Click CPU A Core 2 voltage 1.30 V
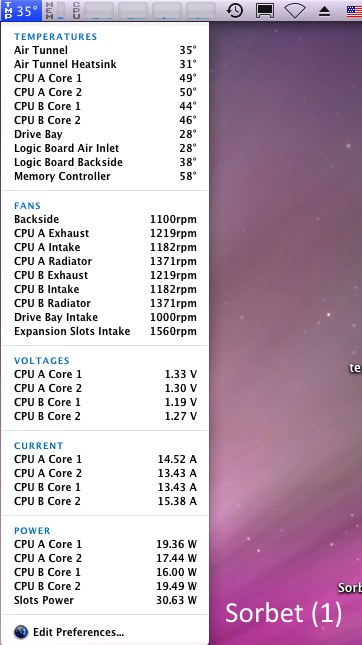The width and height of the screenshot is (362, 645). tap(105, 388)
